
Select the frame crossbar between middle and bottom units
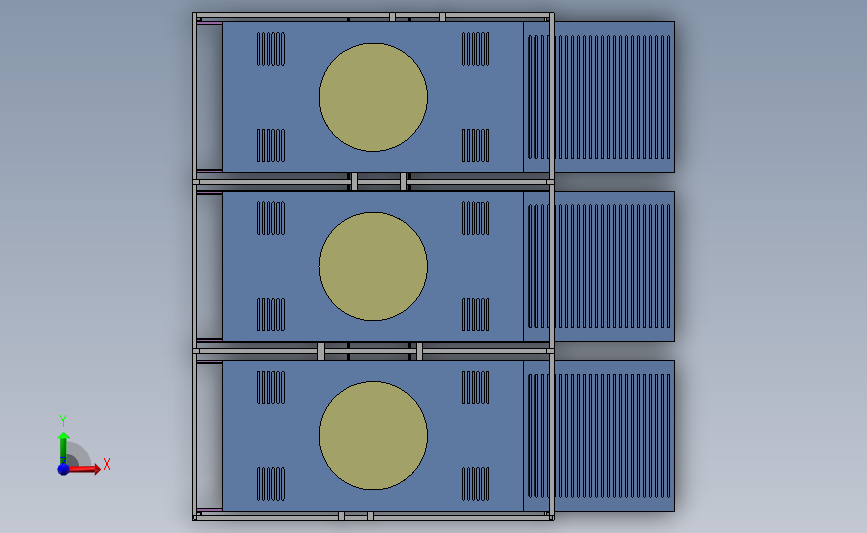click(373, 351)
